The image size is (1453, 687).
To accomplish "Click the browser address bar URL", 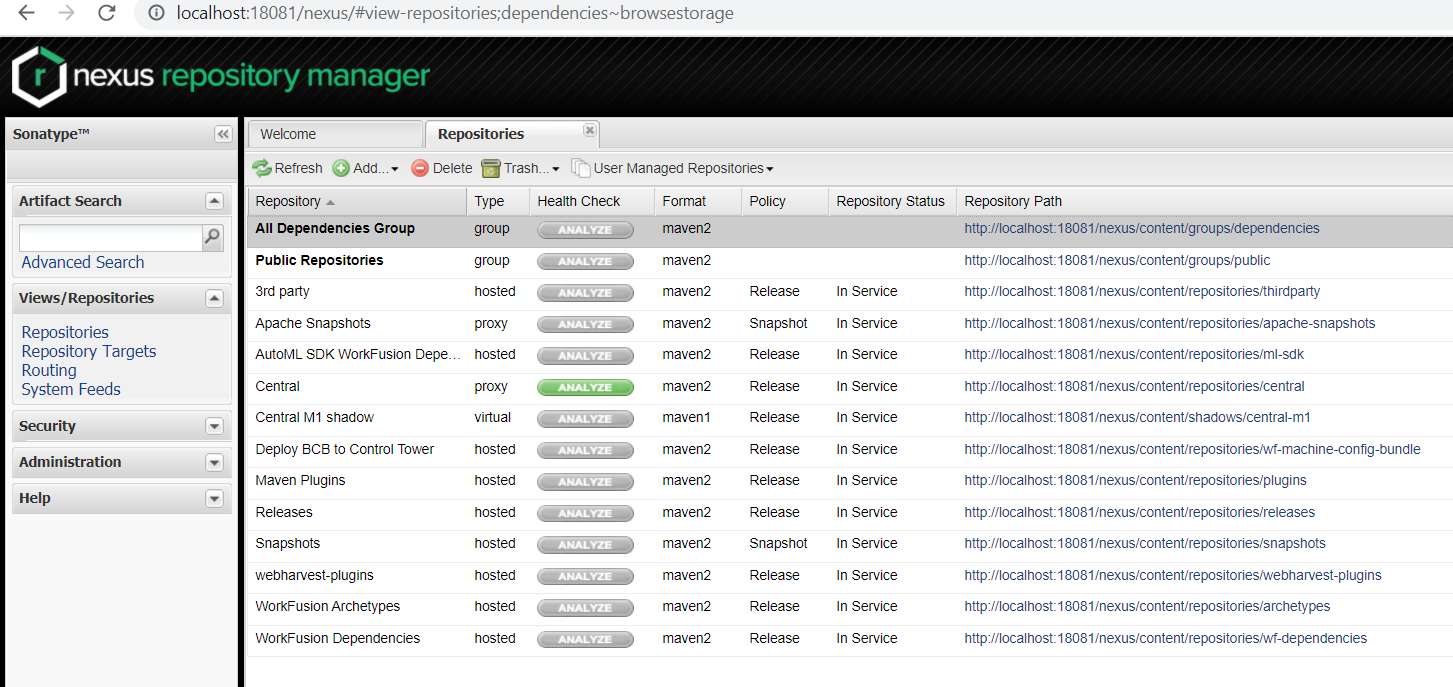I will [x=455, y=13].
